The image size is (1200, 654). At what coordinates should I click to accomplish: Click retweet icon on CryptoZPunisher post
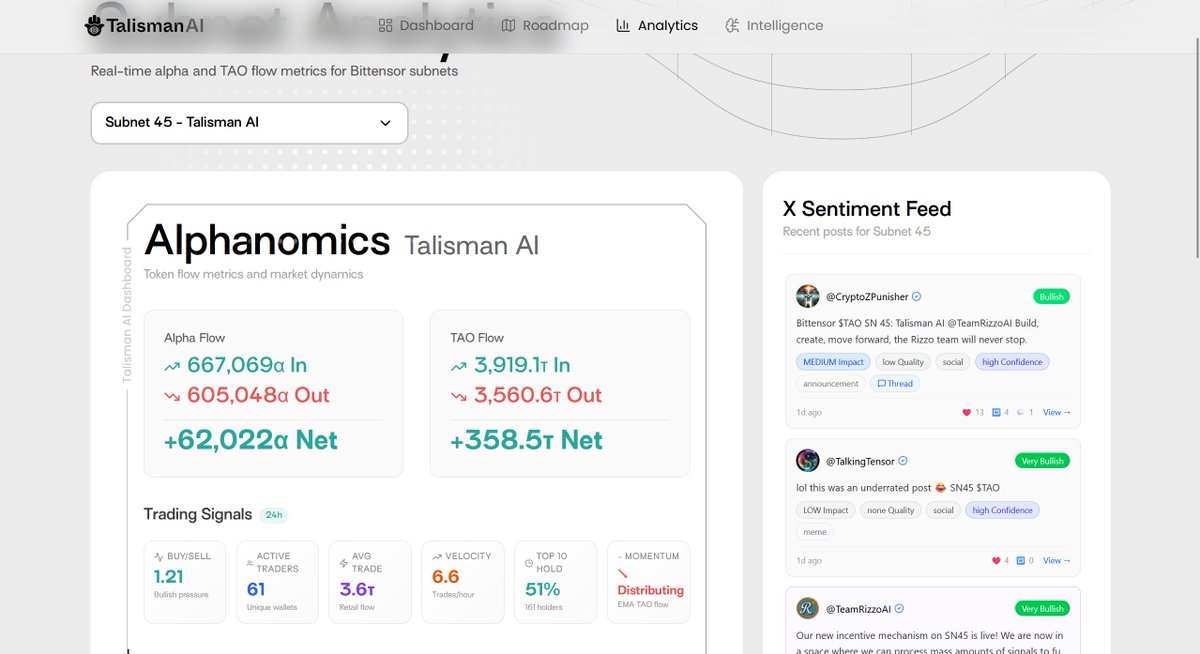pyautogui.click(x=996, y=412)
